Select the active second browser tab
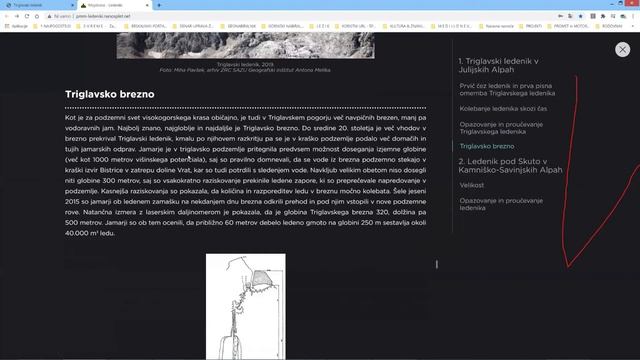Screen dimensions: 640x360 click(114, 5)
